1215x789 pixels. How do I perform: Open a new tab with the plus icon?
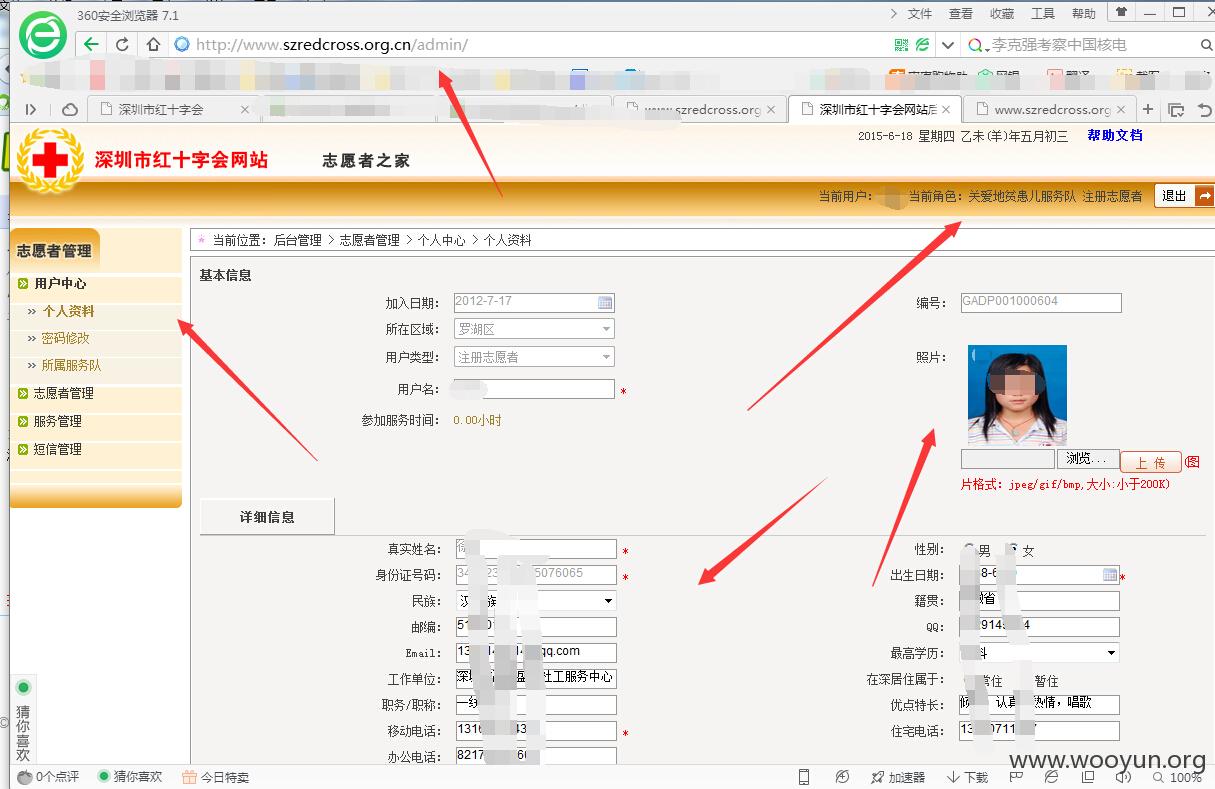pyautogui.click(x=1148, y=109)
